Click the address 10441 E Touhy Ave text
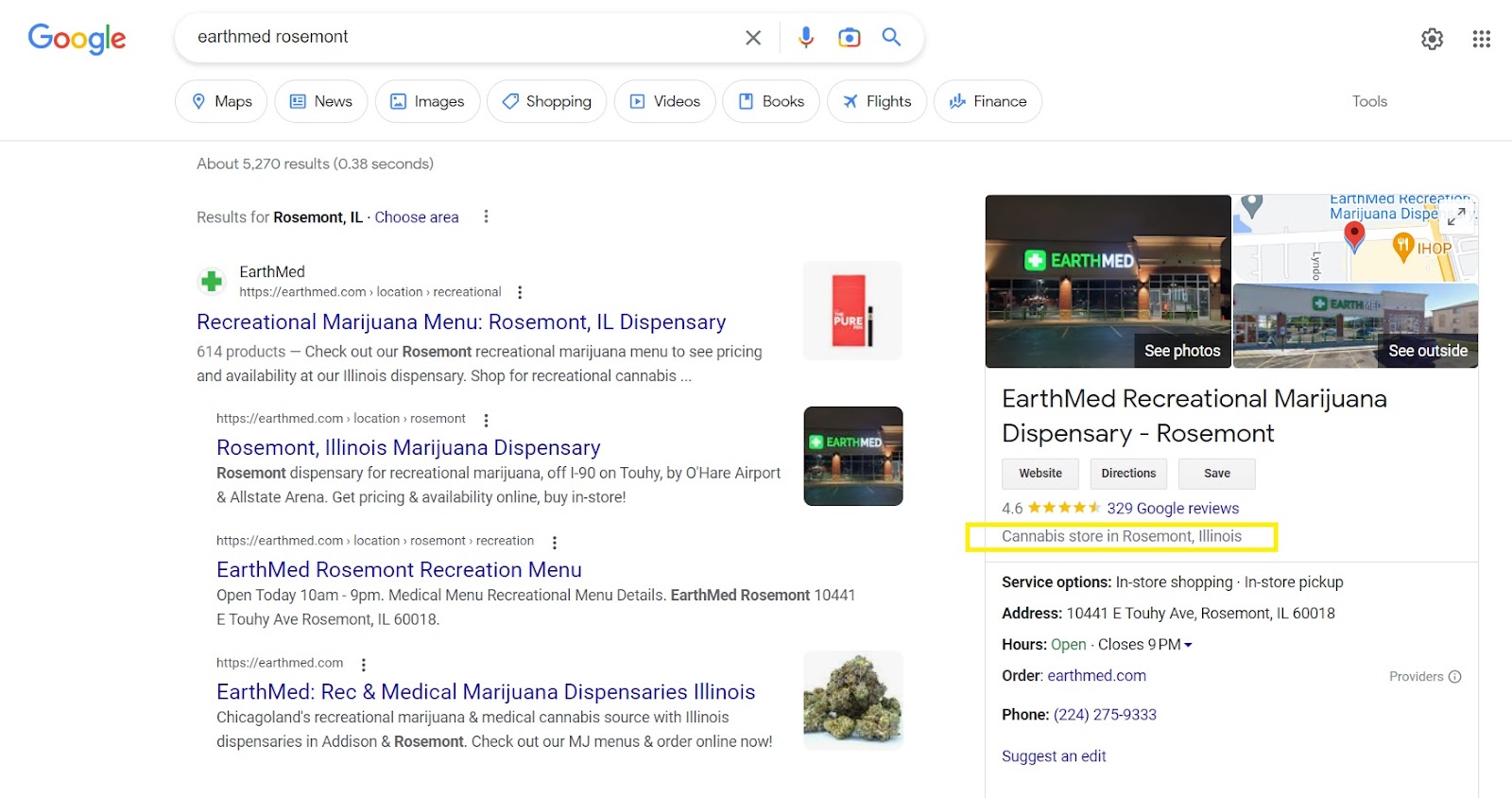 [x=1200, y=614]
